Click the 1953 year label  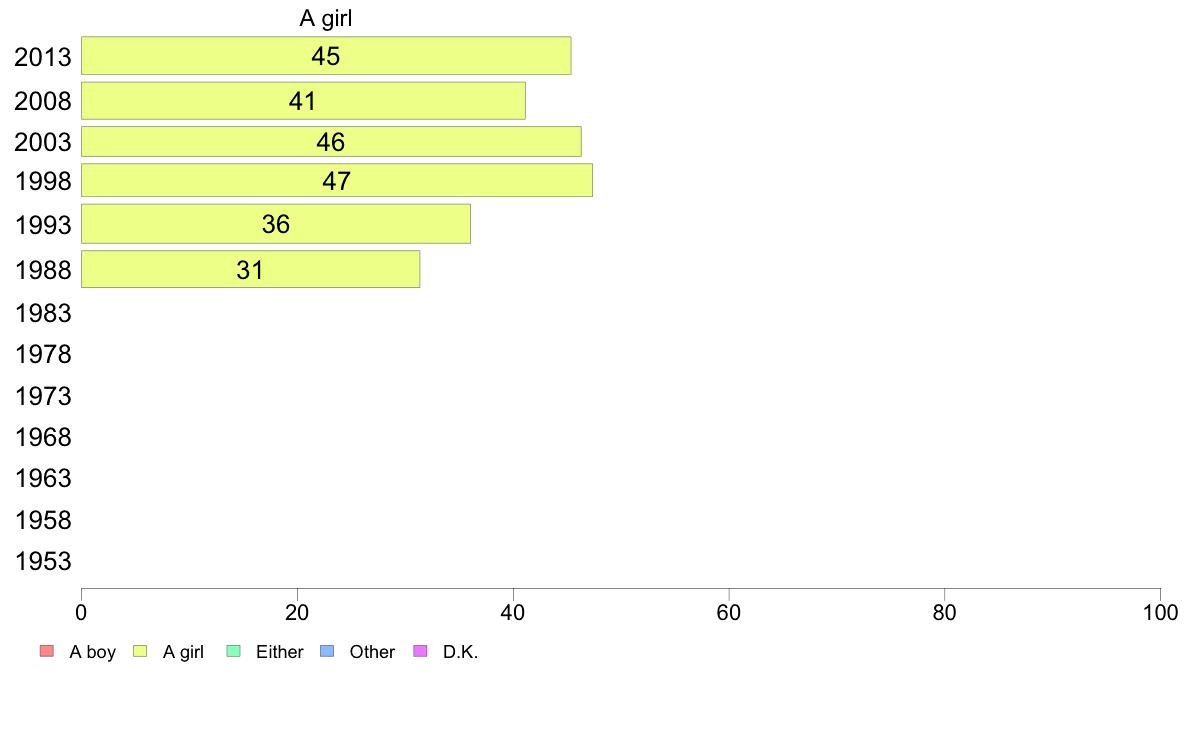43,562
